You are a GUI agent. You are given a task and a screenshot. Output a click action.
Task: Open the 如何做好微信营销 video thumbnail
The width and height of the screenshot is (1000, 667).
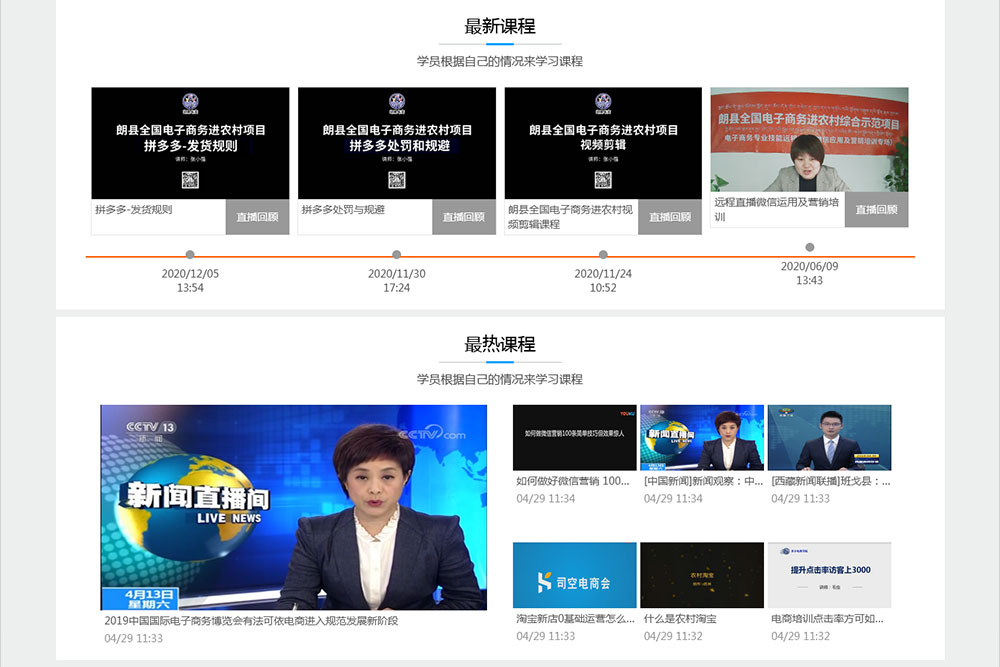click(574, 437)
